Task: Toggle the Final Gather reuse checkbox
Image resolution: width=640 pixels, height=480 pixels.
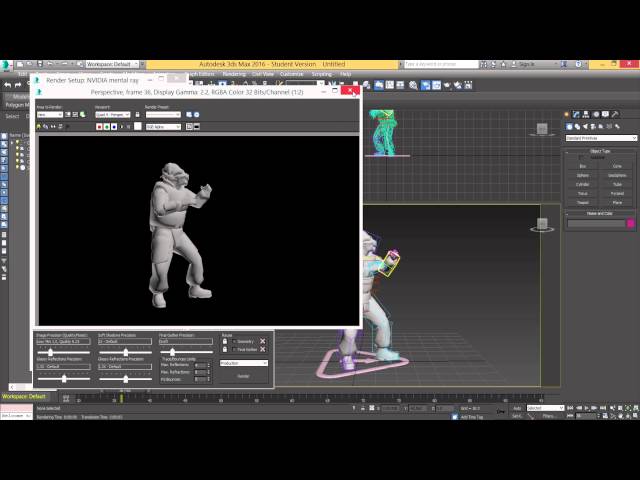Action: click(x=234, y=349)
